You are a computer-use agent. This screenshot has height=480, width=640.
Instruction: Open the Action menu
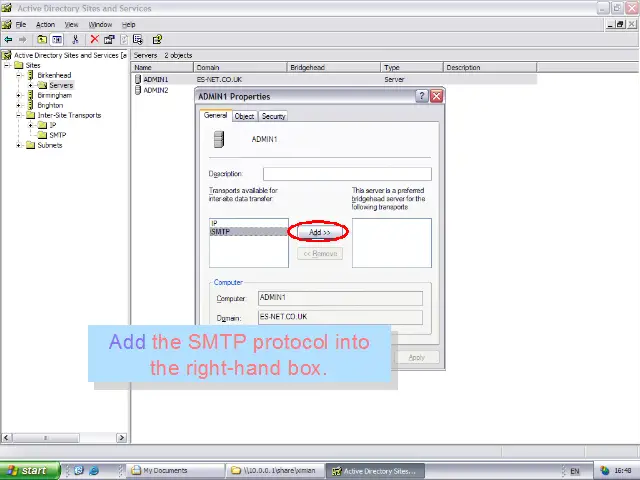click(x=45, y=24)
